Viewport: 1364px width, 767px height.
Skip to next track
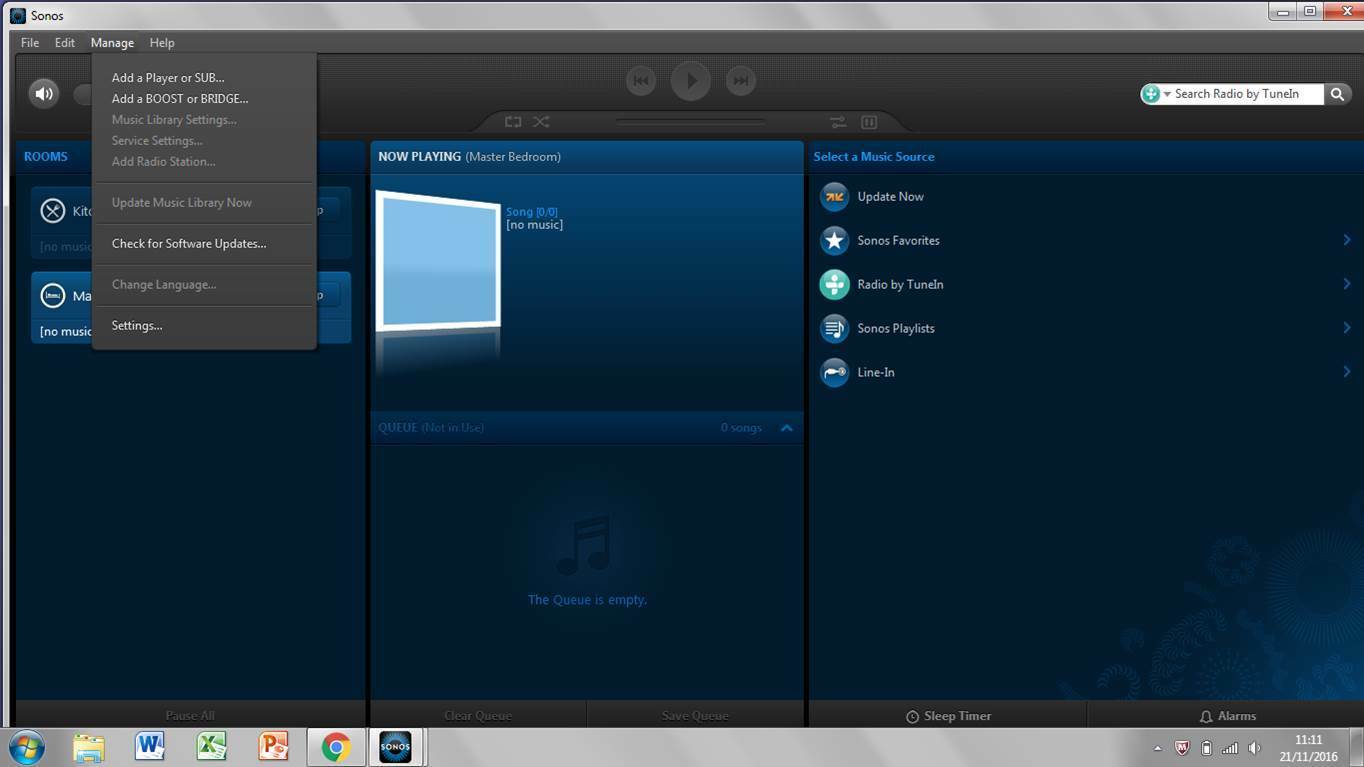point(740,81)
